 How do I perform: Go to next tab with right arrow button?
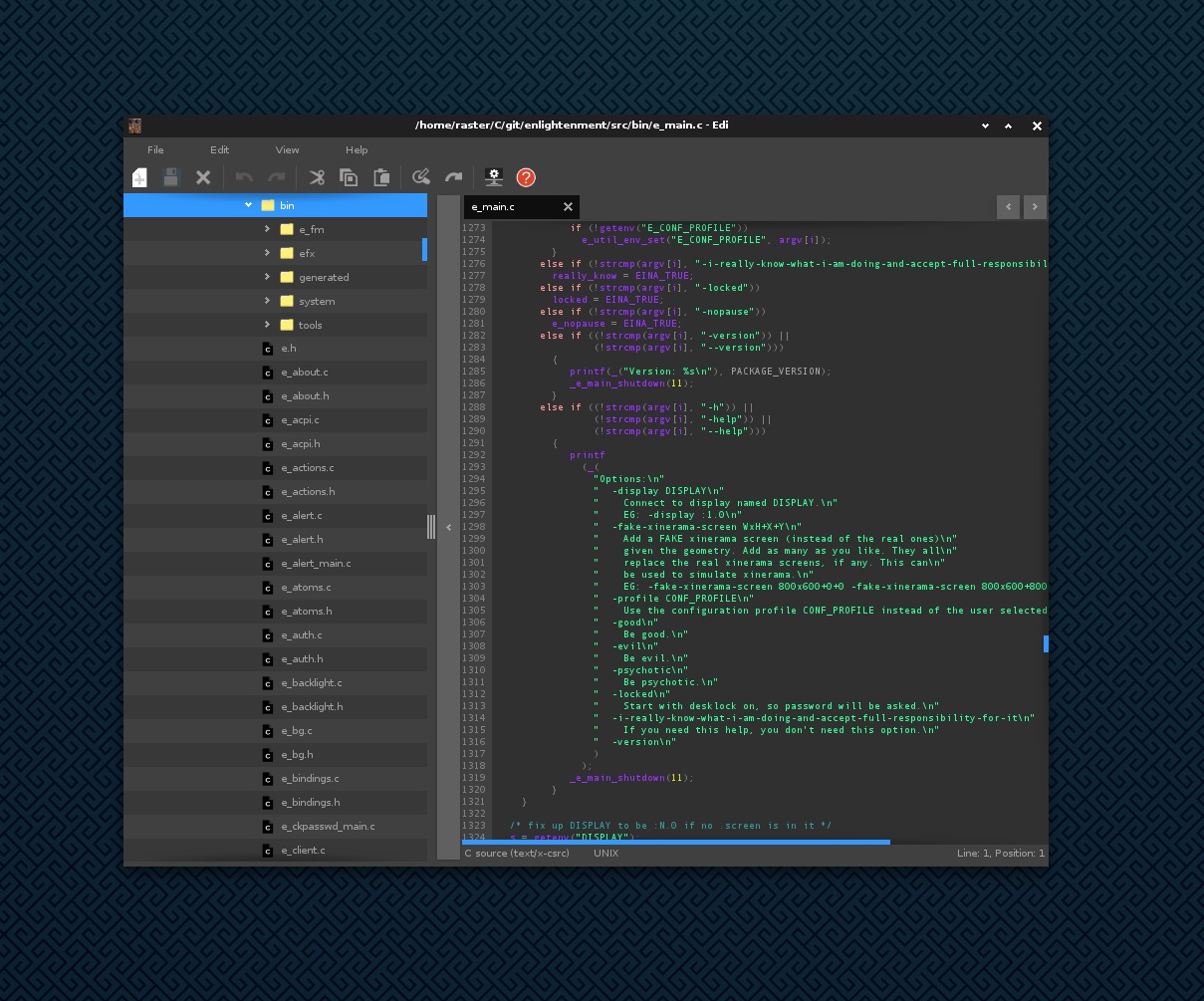(x=1035, y=206)
